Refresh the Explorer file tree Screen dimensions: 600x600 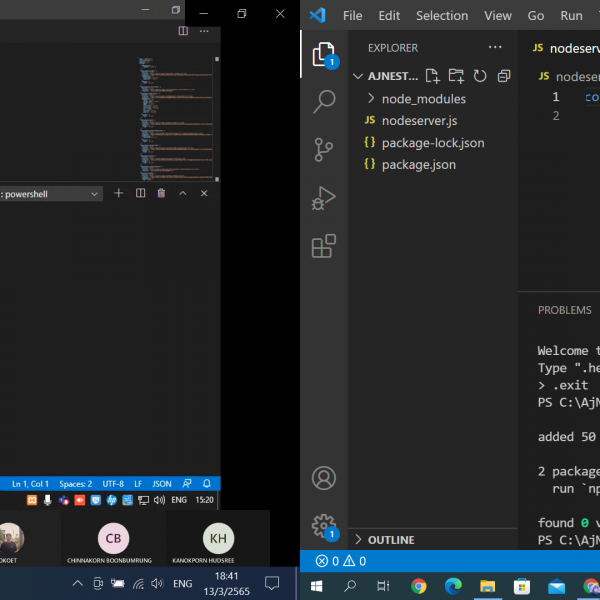click(x=480, y=76)
